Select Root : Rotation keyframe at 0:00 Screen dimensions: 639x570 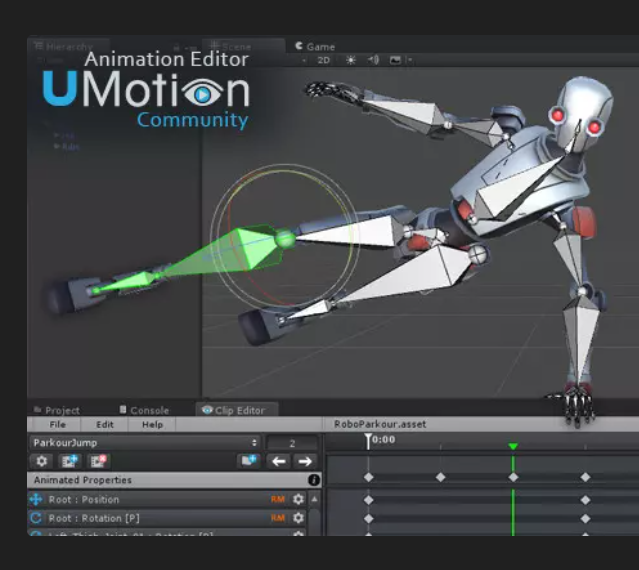coord(368,519)
